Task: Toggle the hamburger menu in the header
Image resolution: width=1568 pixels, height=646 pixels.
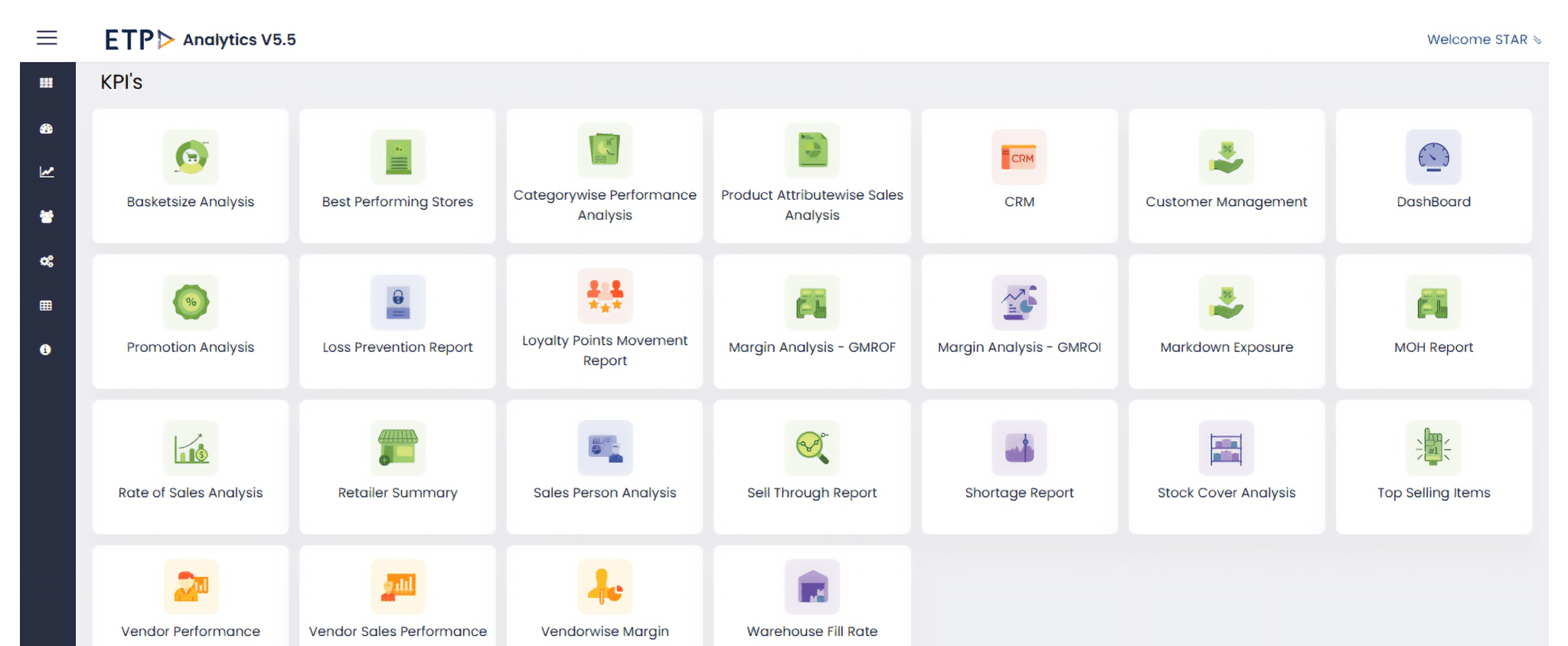Action: 47,38
